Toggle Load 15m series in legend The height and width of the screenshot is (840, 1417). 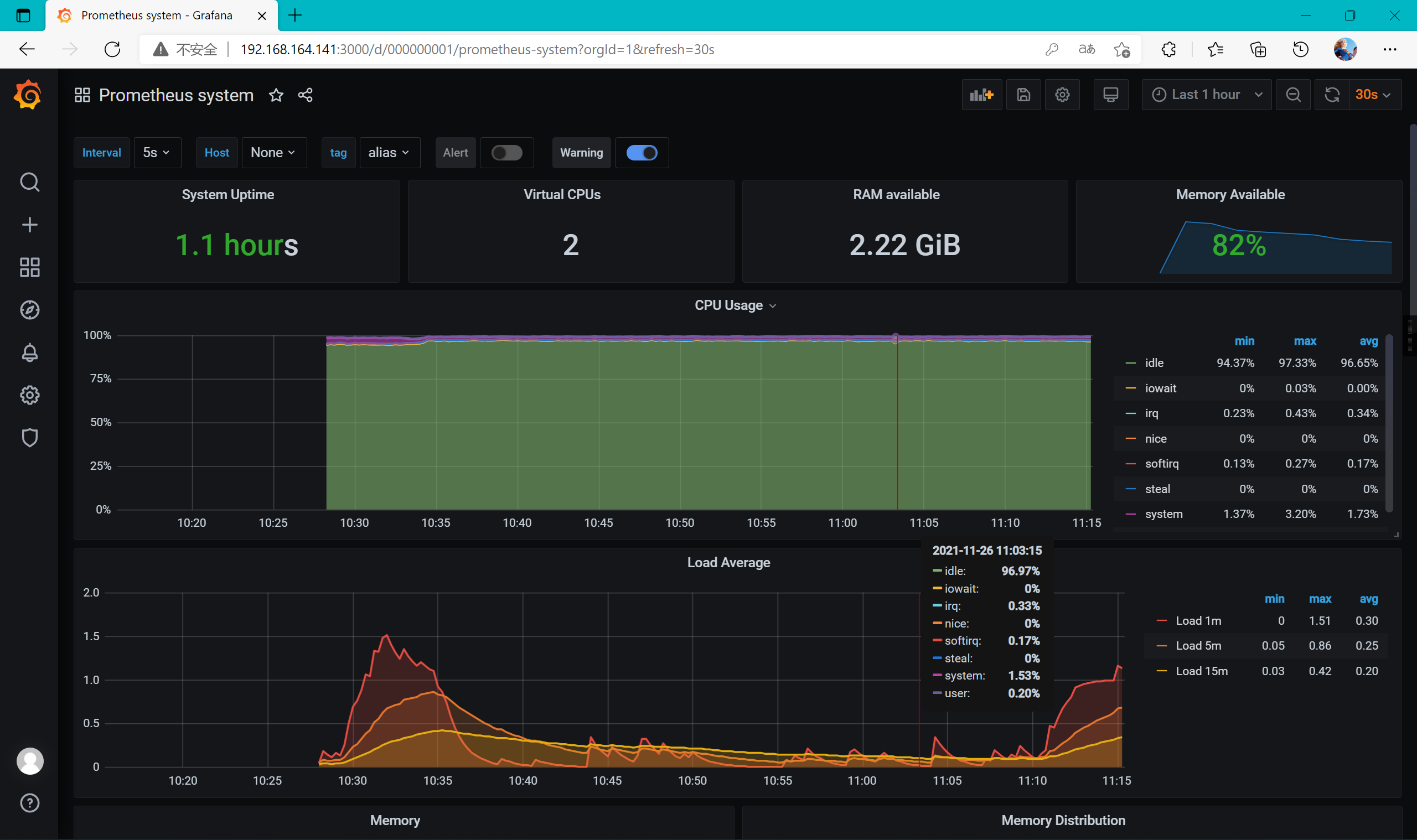click(x=1201, y=671)
